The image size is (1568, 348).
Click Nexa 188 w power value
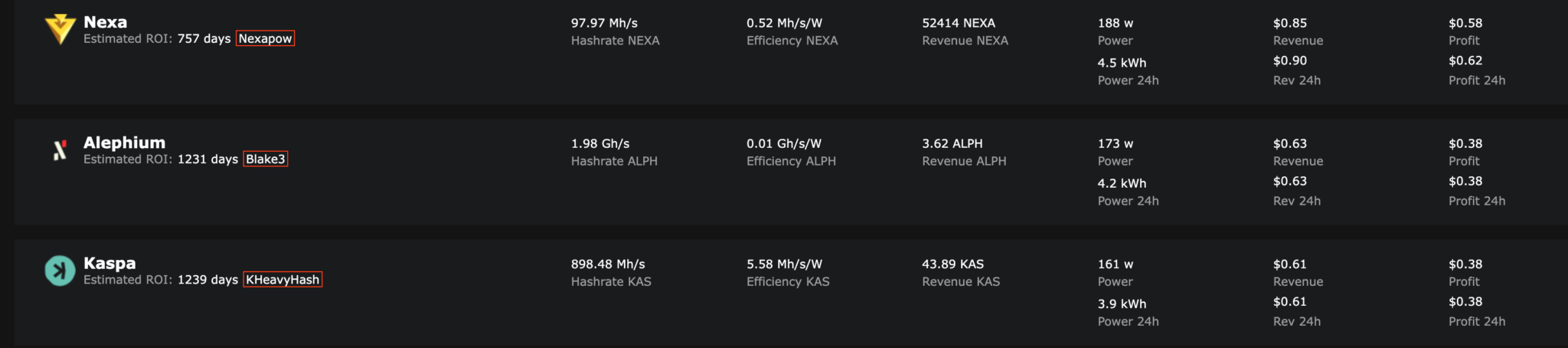point(1115,23)
